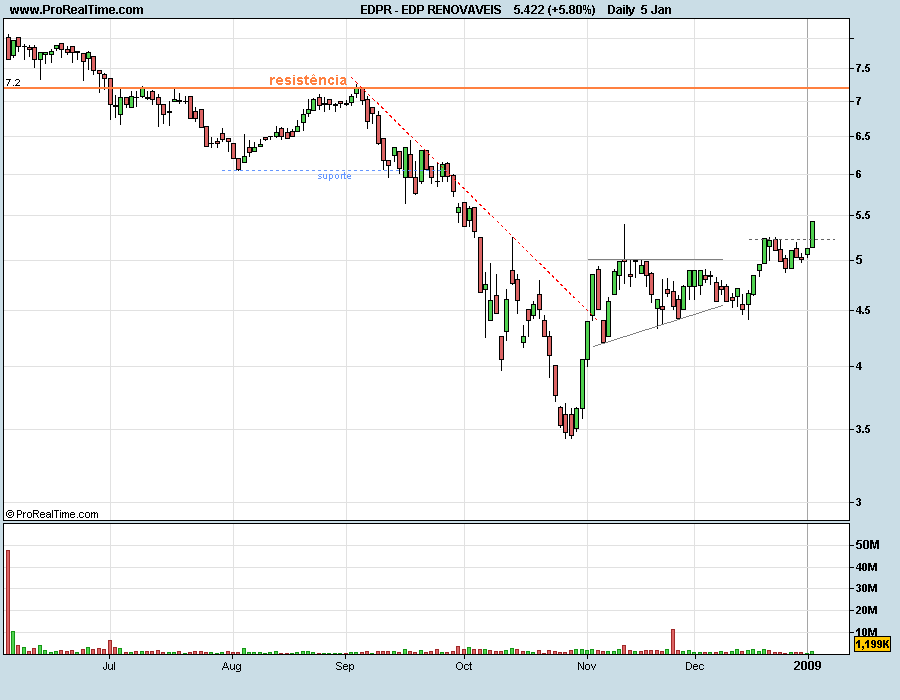Select the Oct month label
The image size is (900, 700).
[464, 666]
